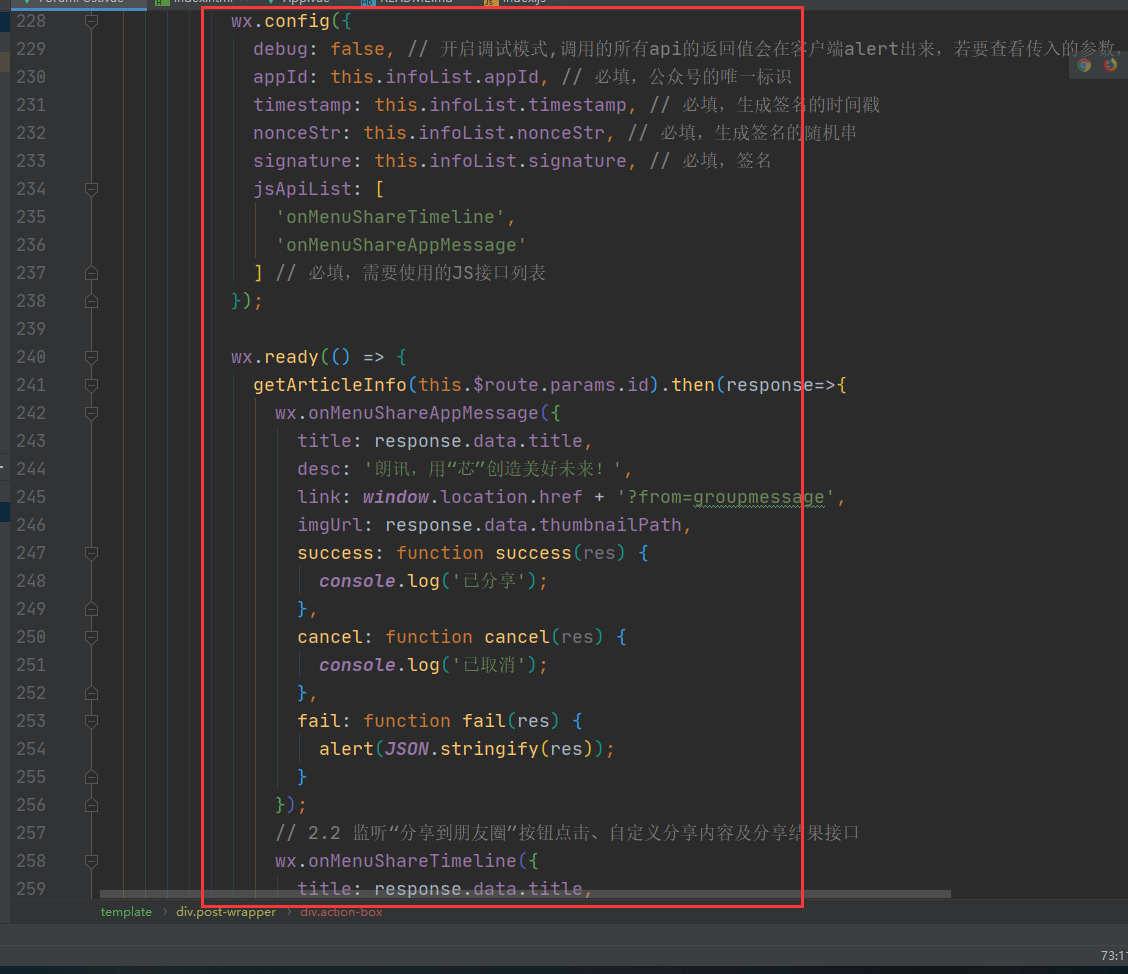Click the 'alert' call on line 254
This screenshot has width=1128, height=974.
tap(346, 750)
